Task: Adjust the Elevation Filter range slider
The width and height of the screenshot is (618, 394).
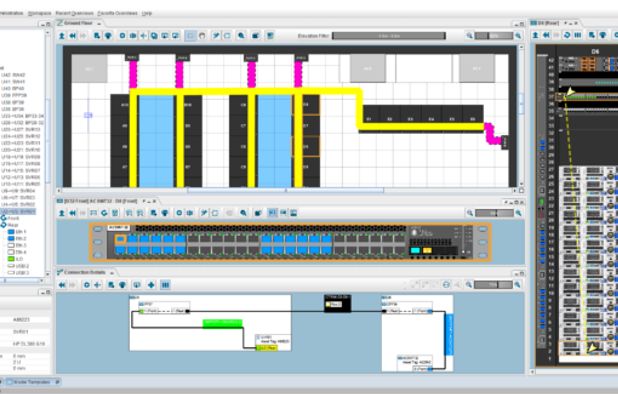Action: coord(389,36)
